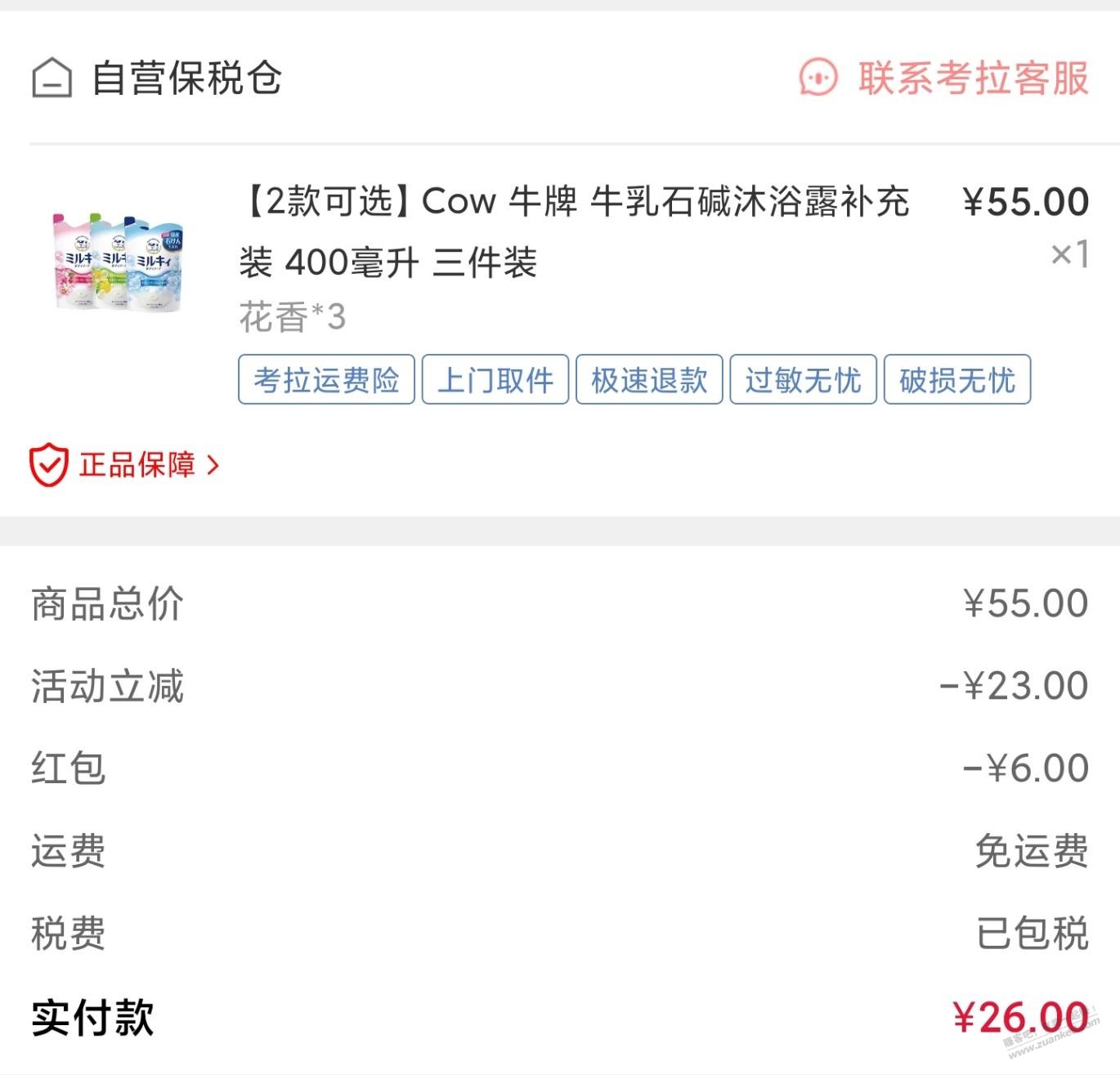Tap the 过敏无忧 tag

tap(803, 379)
